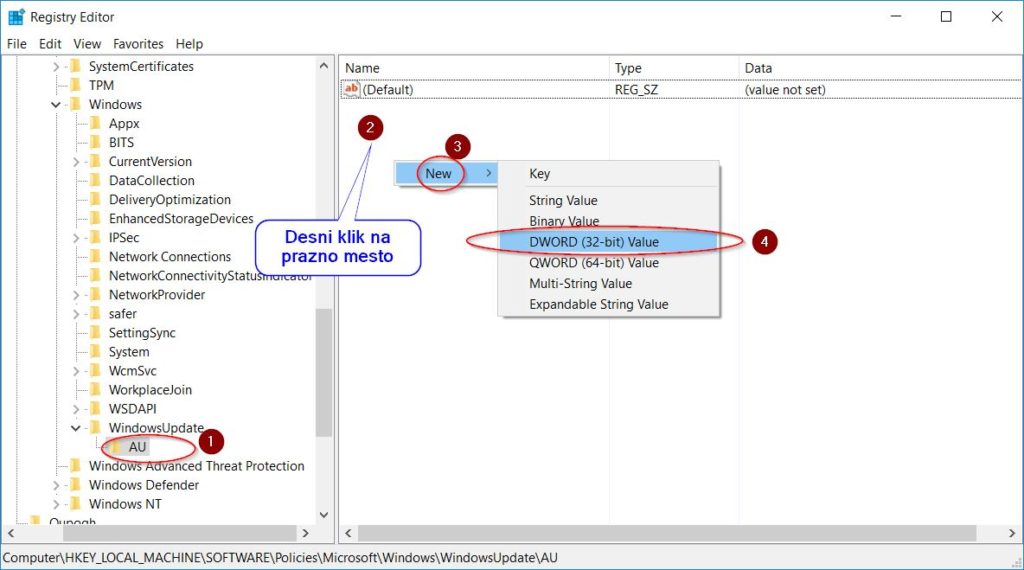Click the Windows Defender folder icon
1024x570 pixels.
76,485
